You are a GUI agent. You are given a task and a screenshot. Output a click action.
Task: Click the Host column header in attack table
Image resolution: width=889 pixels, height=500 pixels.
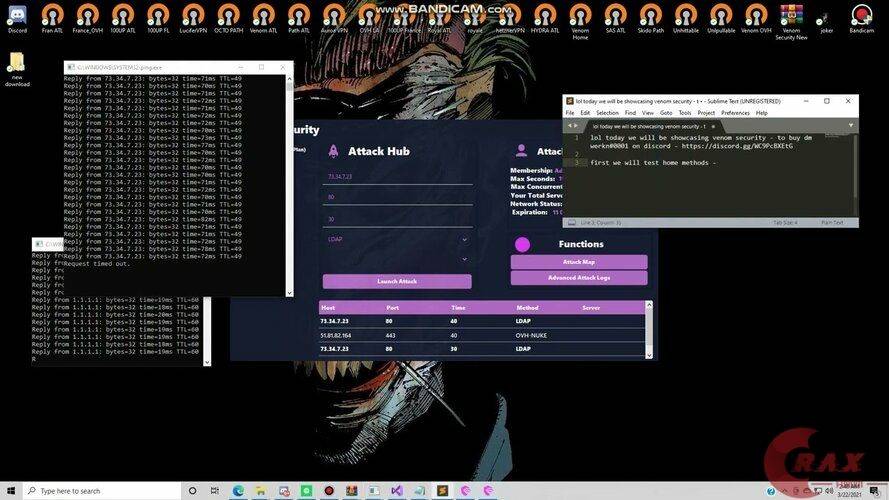coord(328,308)
